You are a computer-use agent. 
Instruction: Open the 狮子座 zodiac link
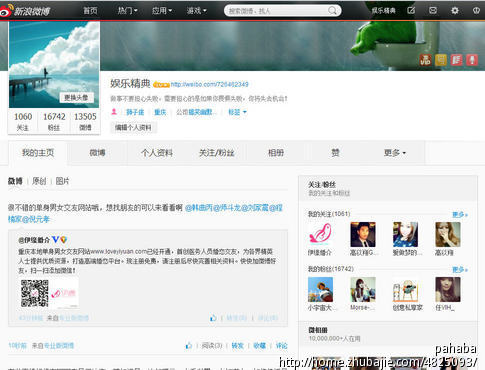point(135,112)
